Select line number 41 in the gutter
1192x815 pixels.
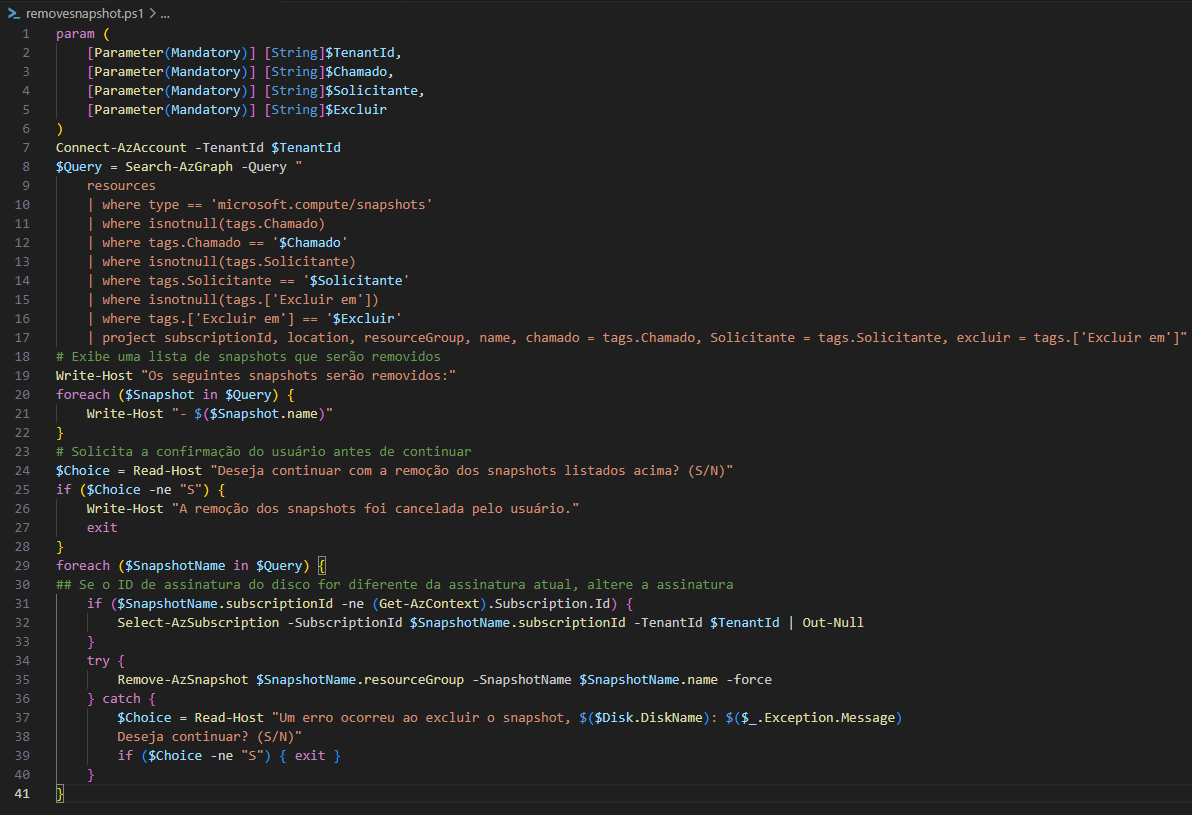tap(22, 793)
